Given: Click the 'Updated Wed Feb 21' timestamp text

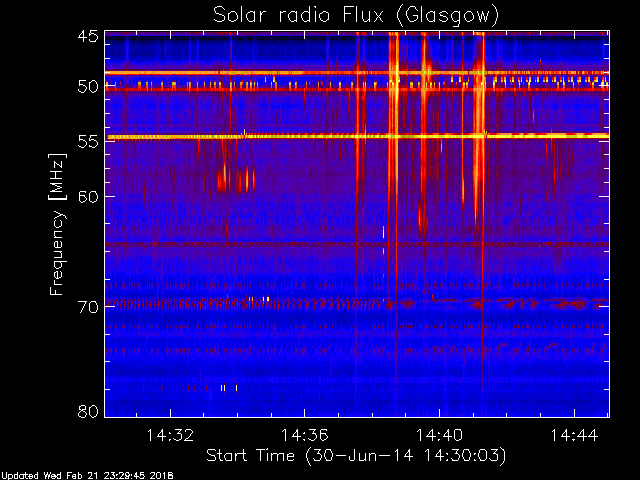Looking at the screenshot, I should coord(87,476).
